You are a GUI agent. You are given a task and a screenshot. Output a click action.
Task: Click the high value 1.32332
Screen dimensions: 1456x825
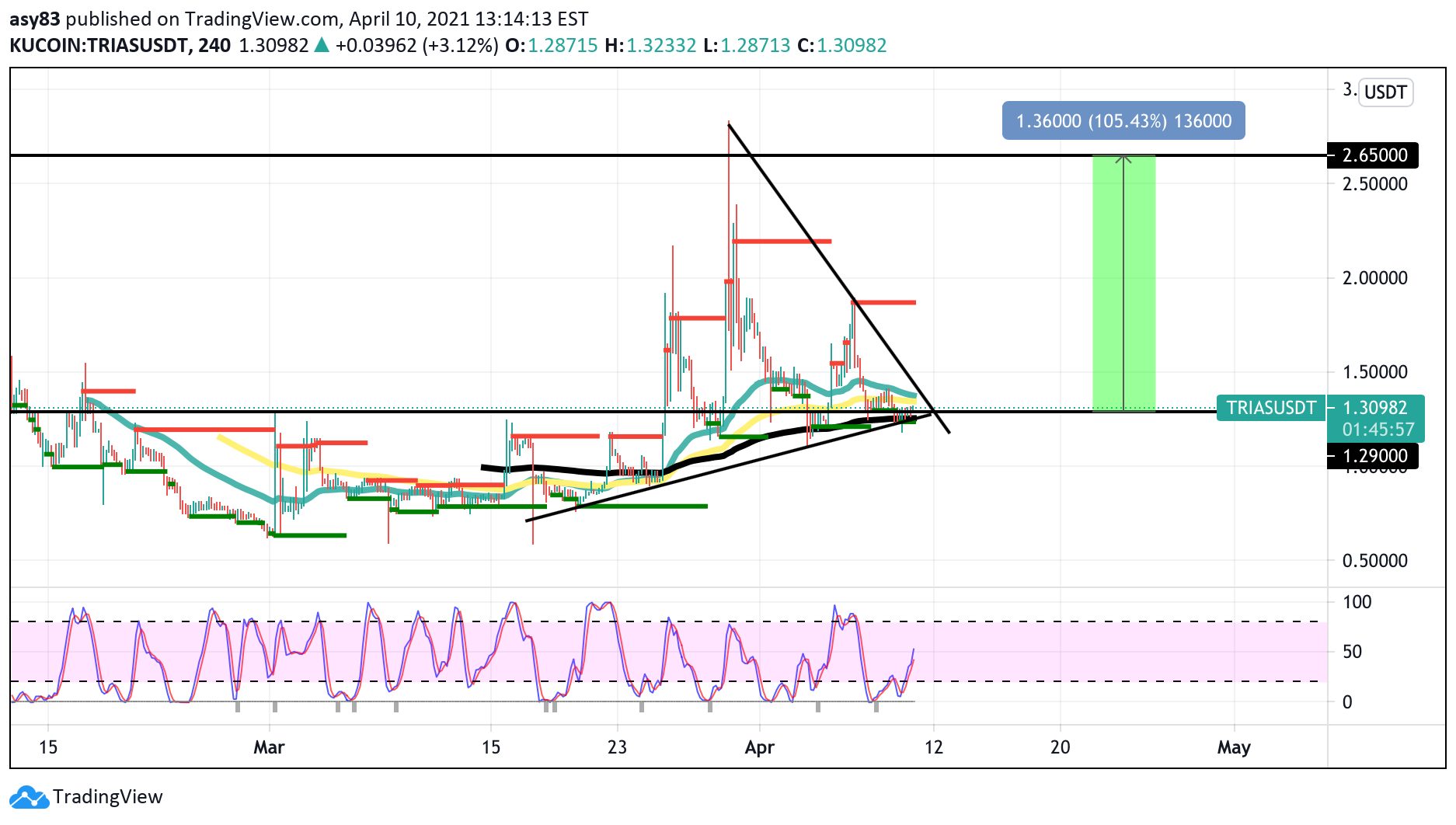click(x=661, y=45)
